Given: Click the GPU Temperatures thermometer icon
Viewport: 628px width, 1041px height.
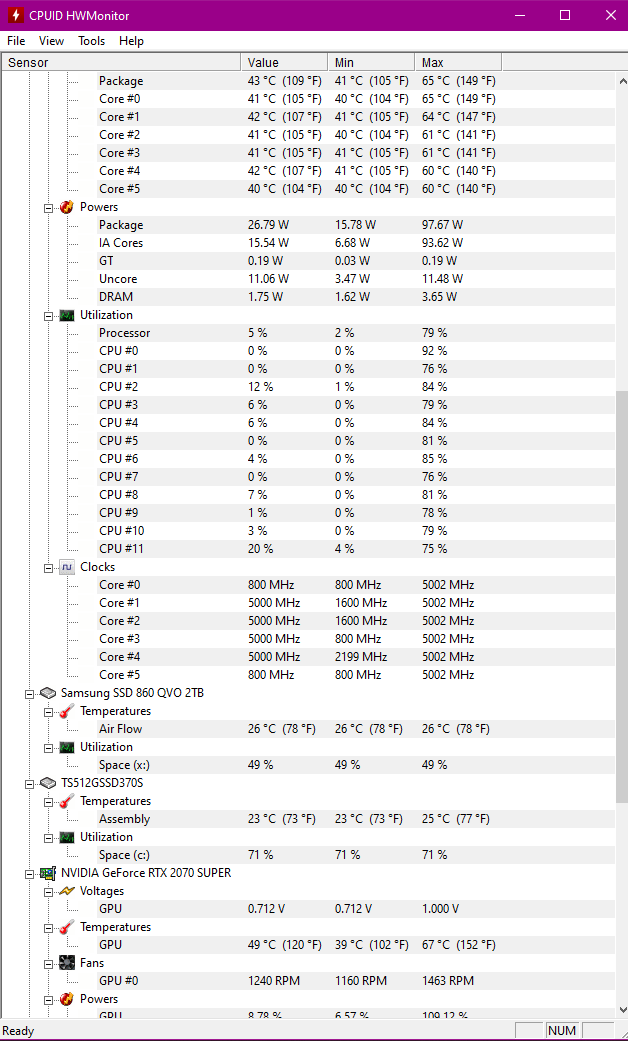Looking at the screenshot, I should tap(66, 927).
